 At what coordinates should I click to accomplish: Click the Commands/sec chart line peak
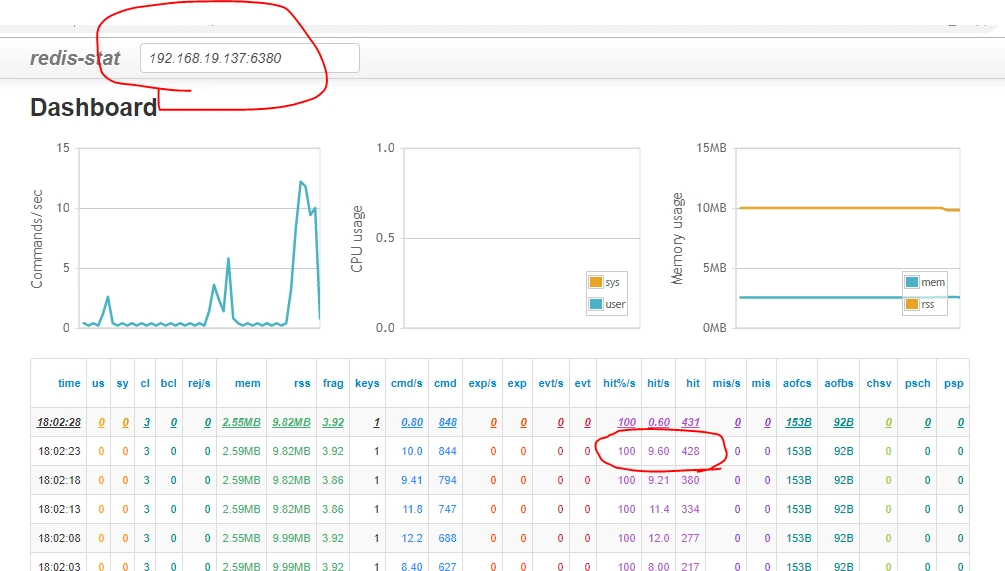click(301, 182)
